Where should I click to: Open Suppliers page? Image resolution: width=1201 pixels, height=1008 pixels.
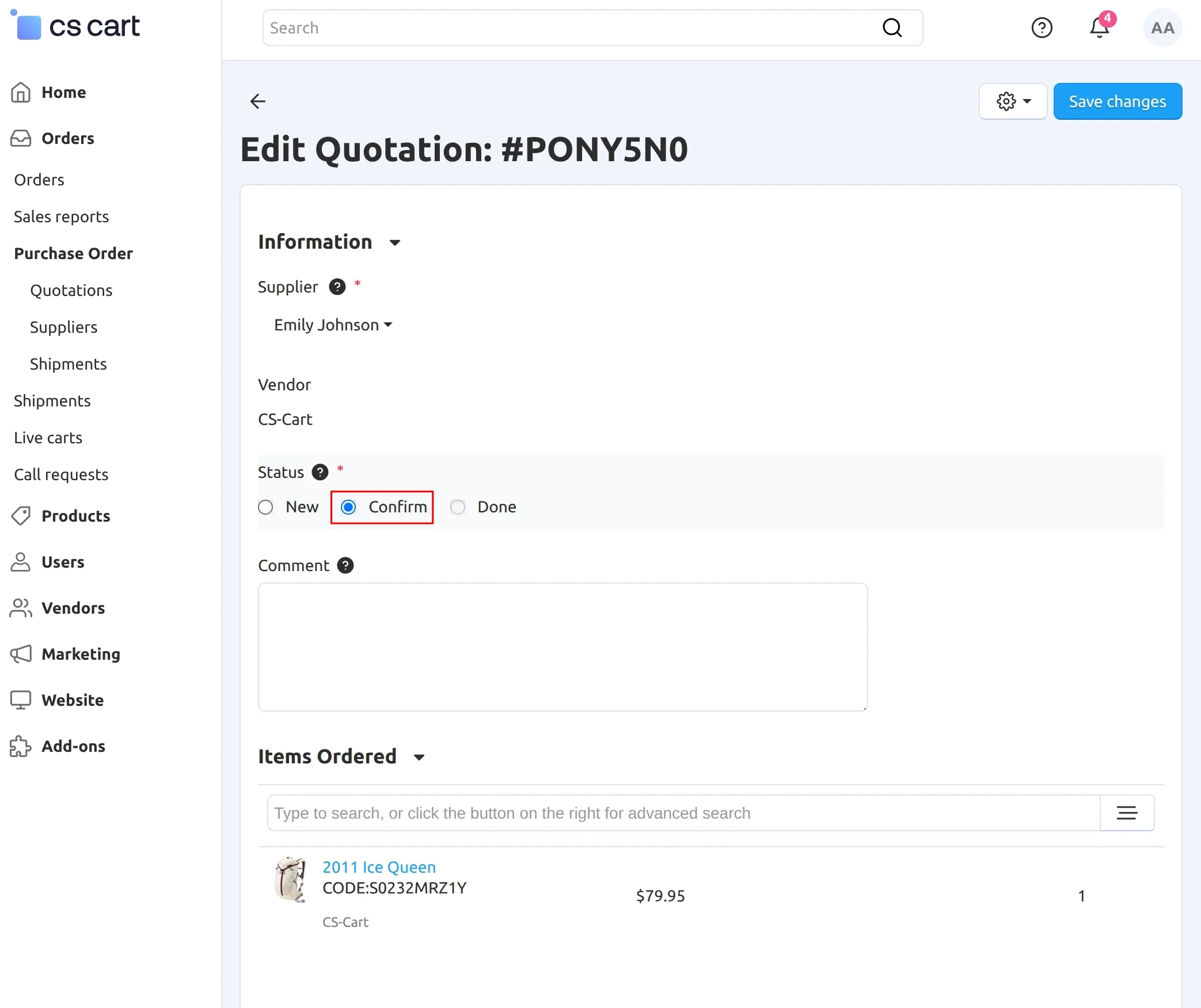tap(63, 327)
